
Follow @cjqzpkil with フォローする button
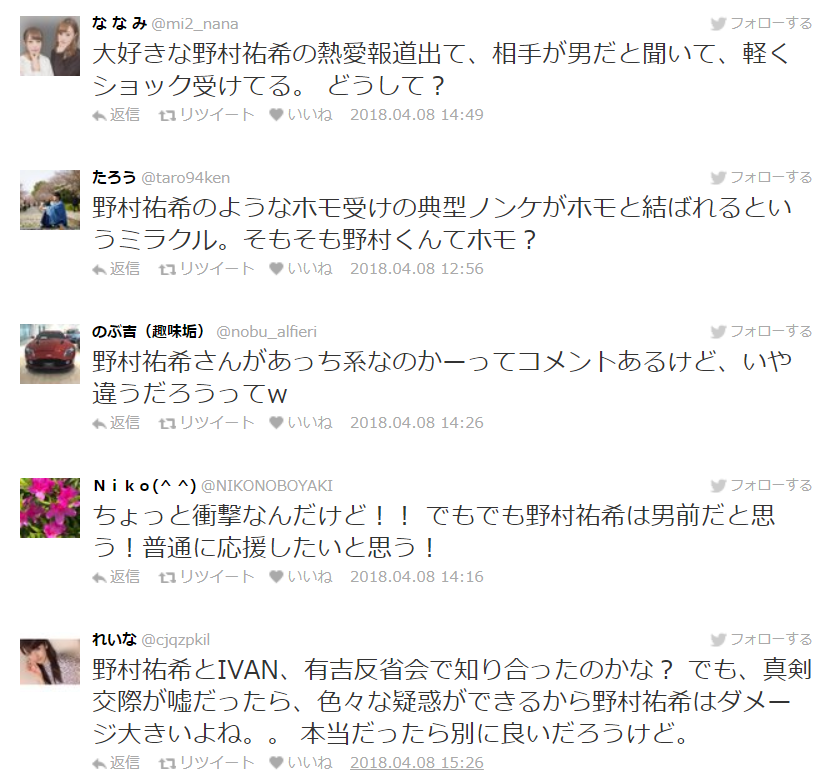pyautogui.click(x=761, y=639)
